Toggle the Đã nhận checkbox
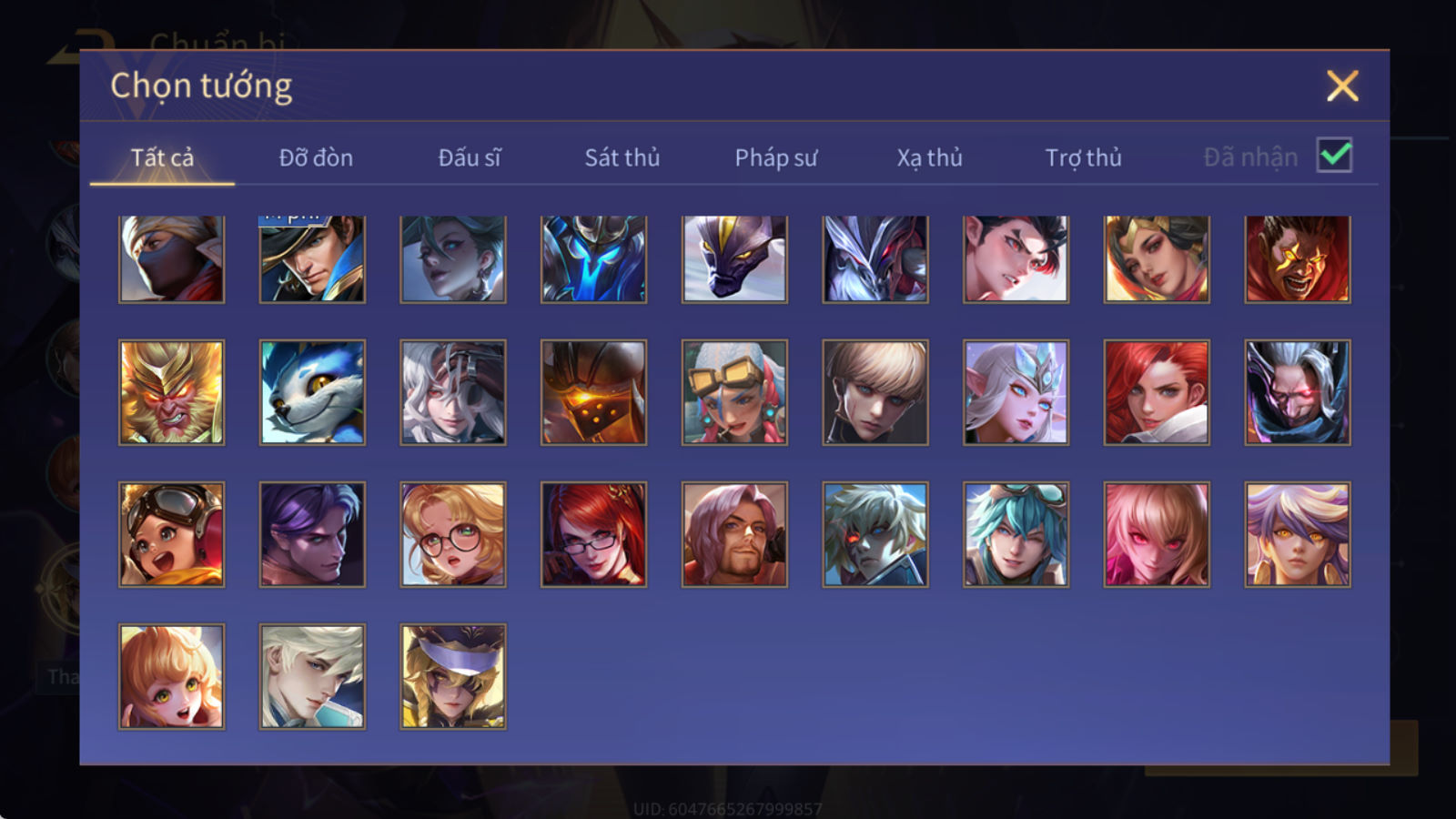This screenshot has height=819, width=1456. pos(1334,156)
